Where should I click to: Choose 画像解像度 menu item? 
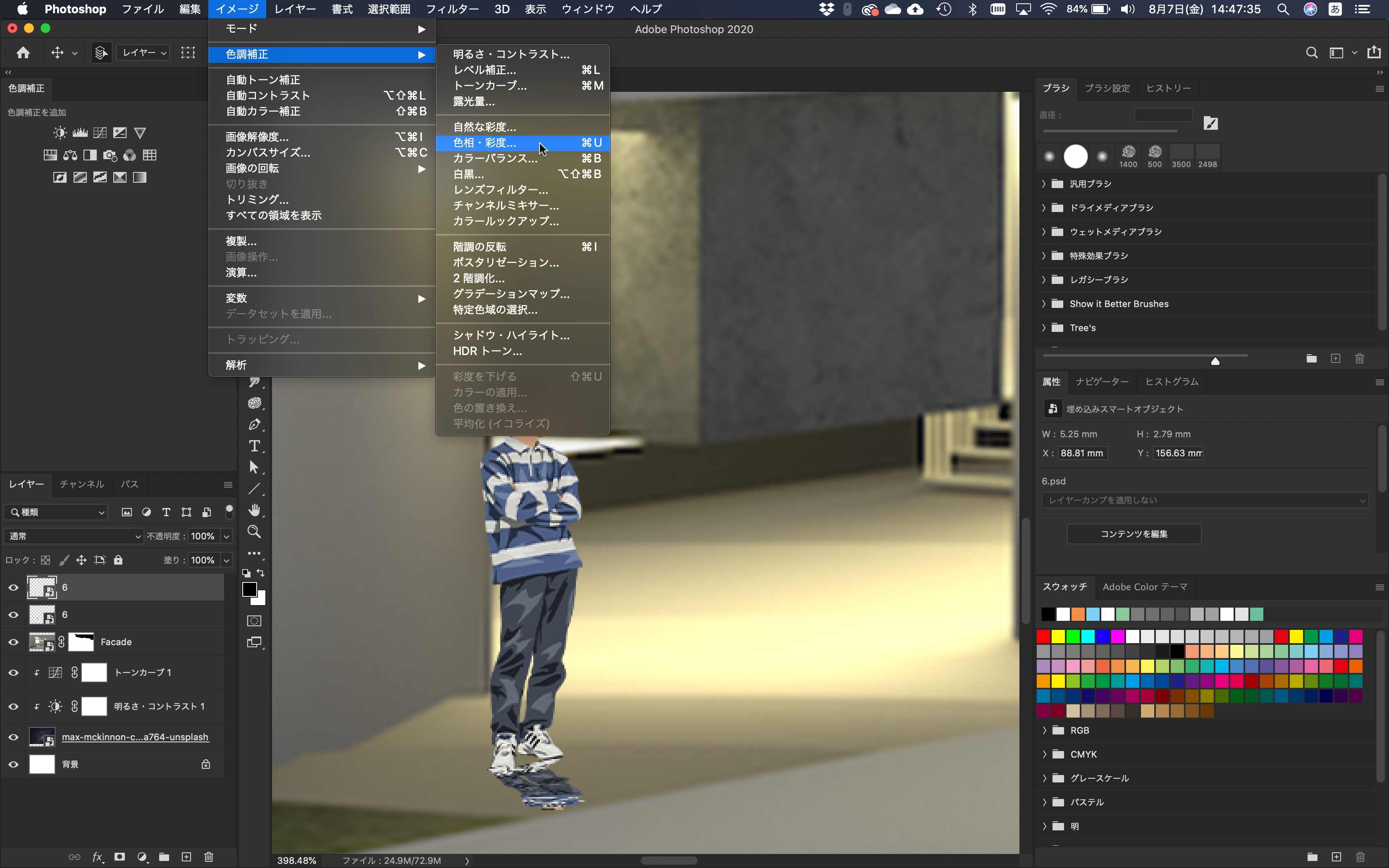click(322, 137)
